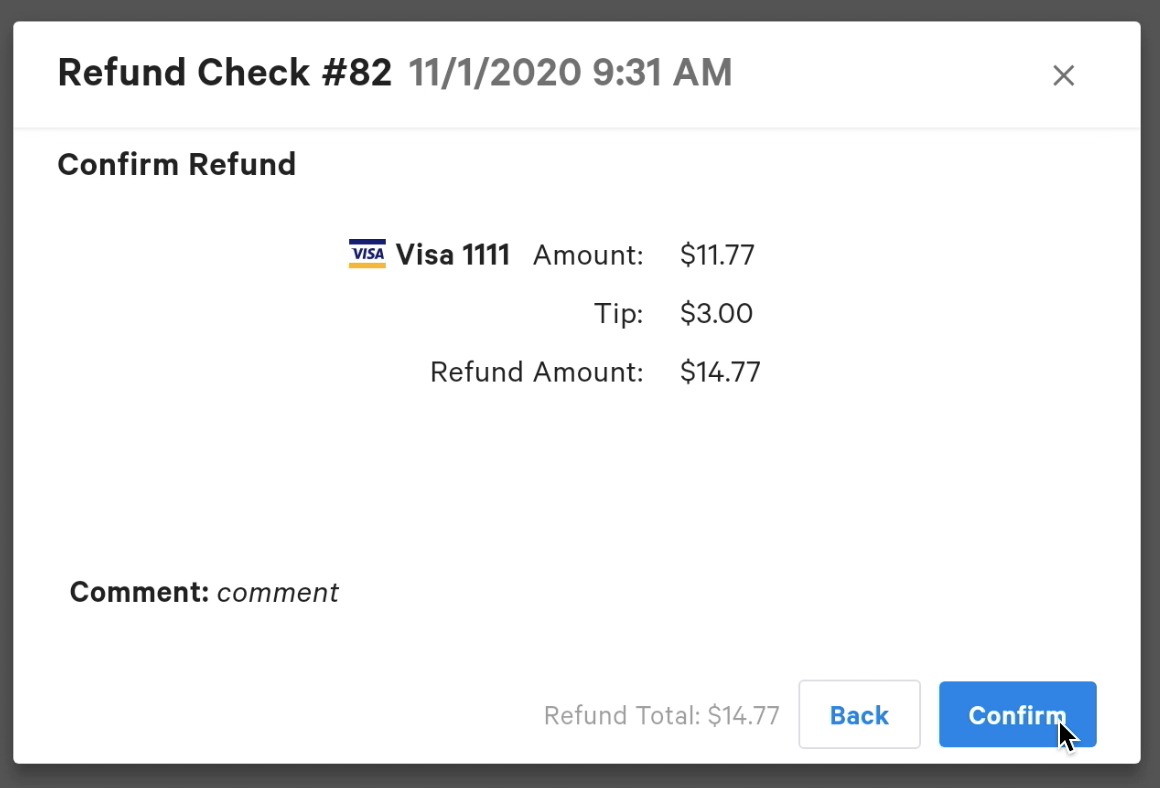Screen dimensions: 1160x788
Task: Click the Refund Amount value $14.77
Action: coord(720,371)
